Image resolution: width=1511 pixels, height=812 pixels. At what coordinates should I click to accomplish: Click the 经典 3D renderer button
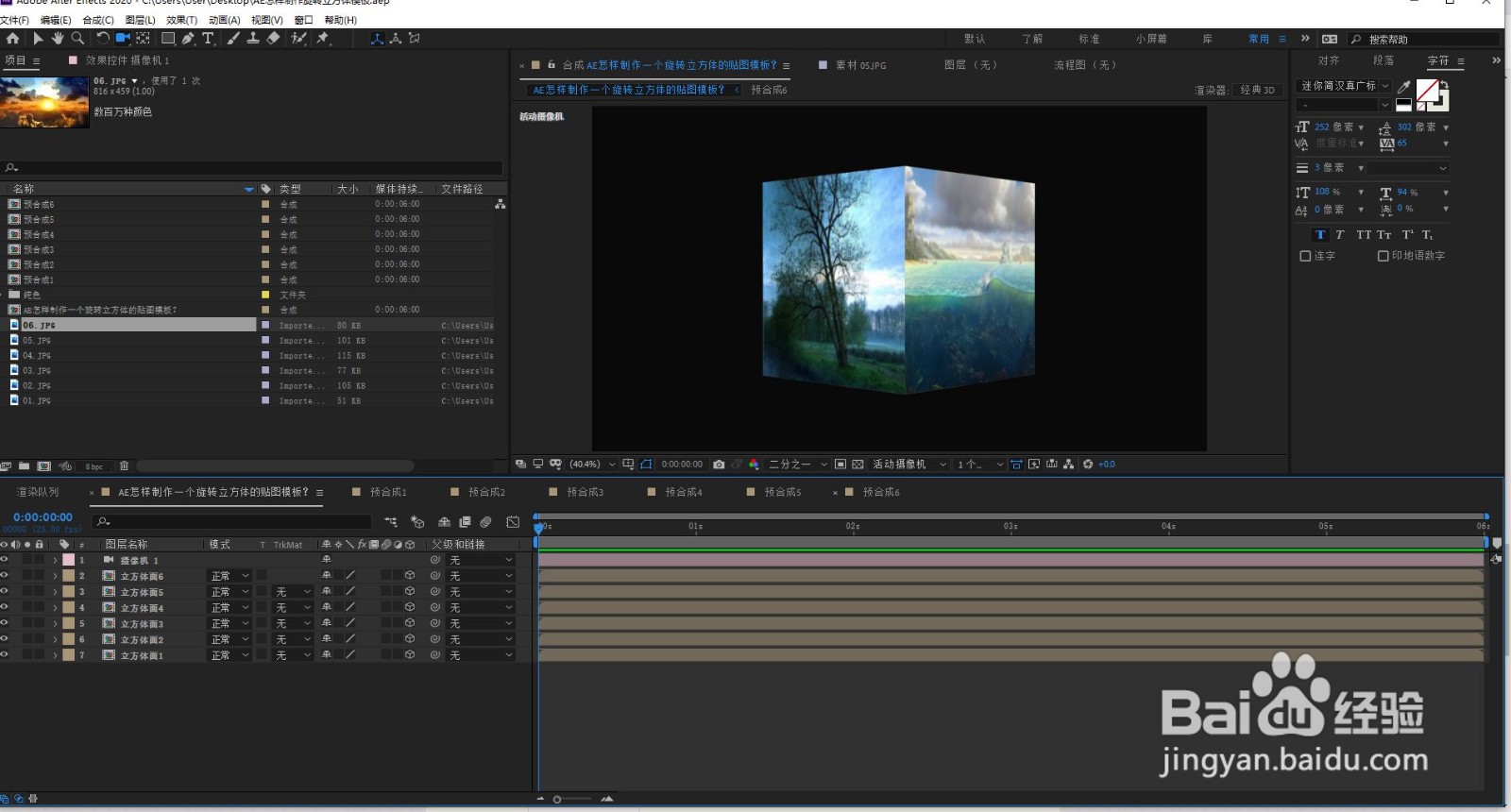(1257, 90)
